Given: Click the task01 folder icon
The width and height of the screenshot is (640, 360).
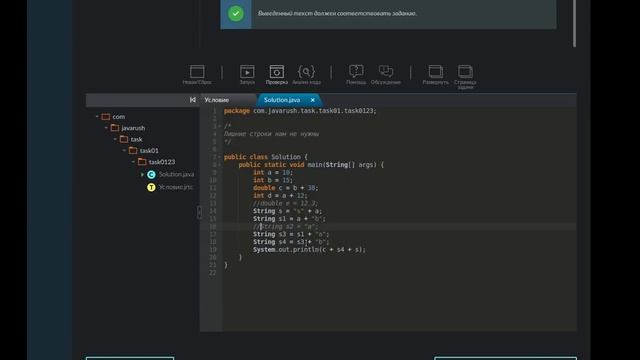Looking at the screenshot, I should point(133,151).
